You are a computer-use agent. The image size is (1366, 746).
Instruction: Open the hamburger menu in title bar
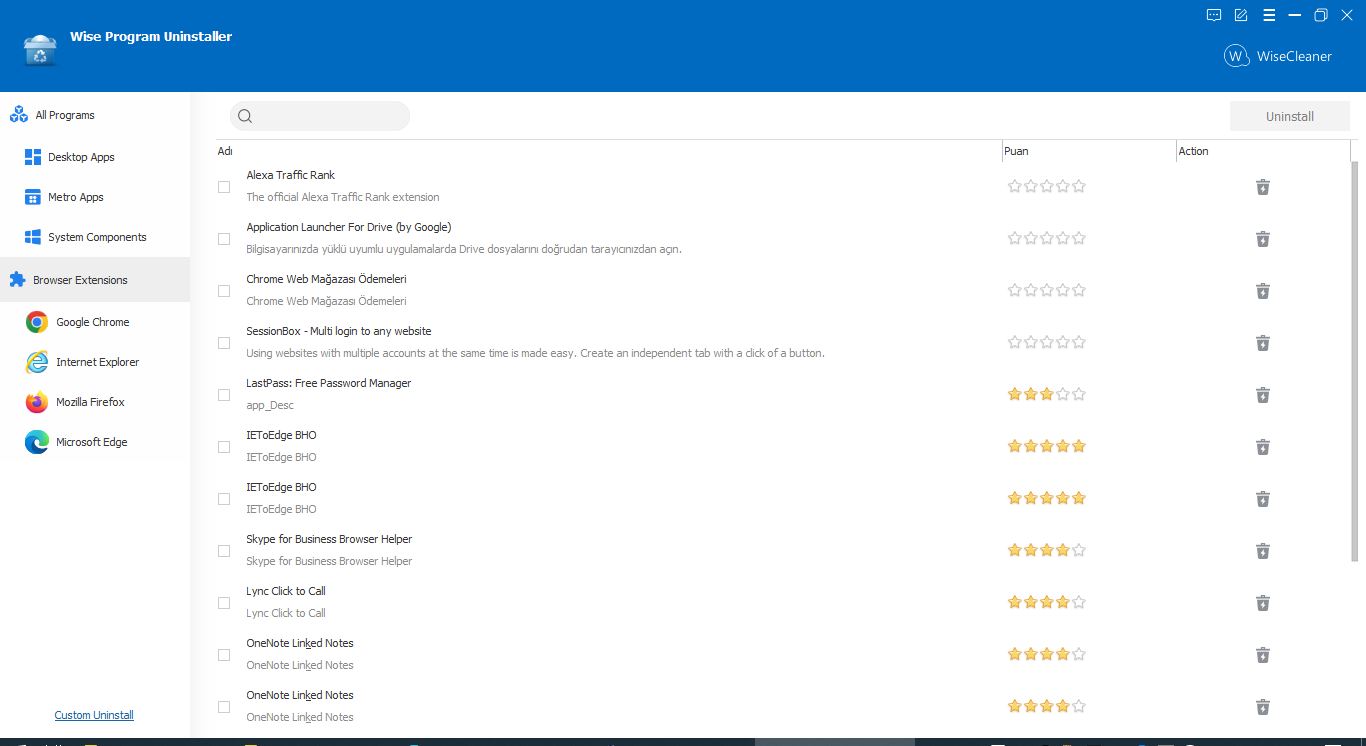1268,15
